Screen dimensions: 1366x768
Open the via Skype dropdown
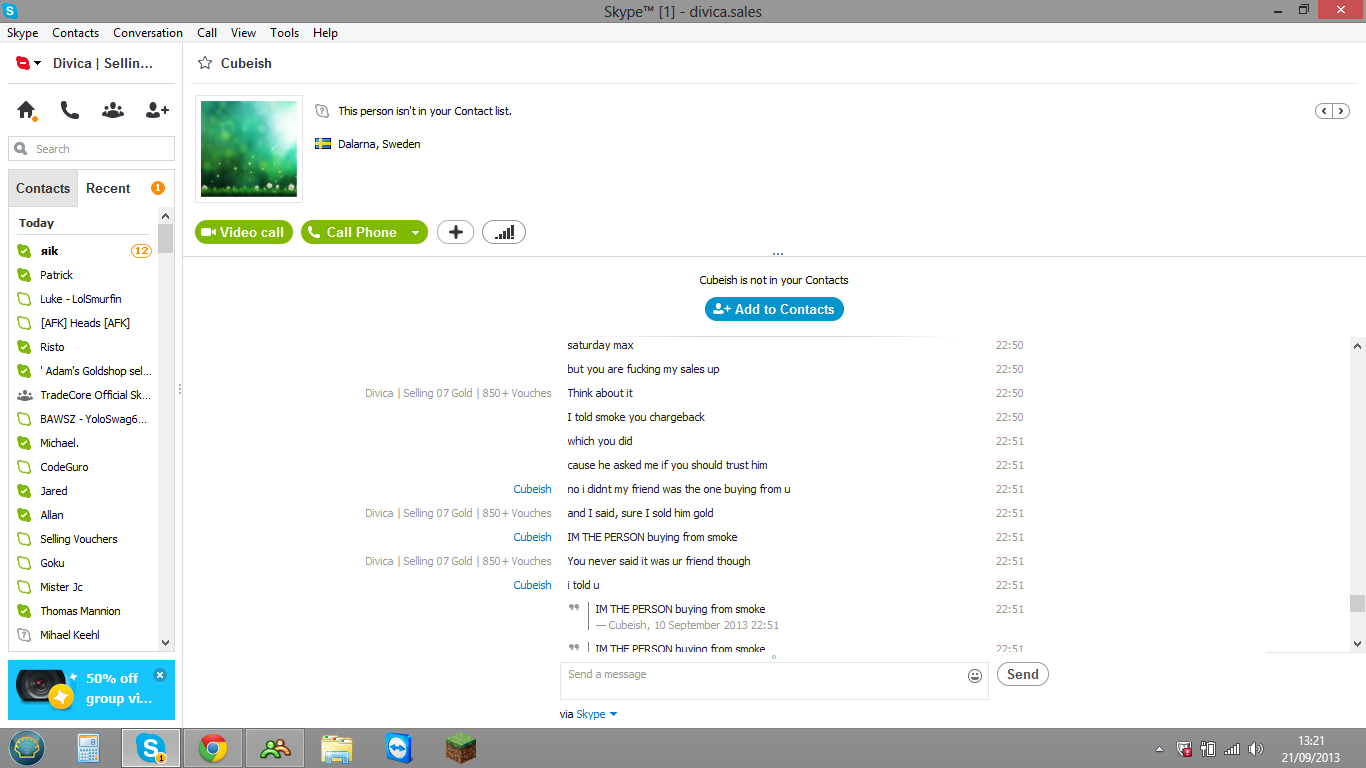click(597, 714)
